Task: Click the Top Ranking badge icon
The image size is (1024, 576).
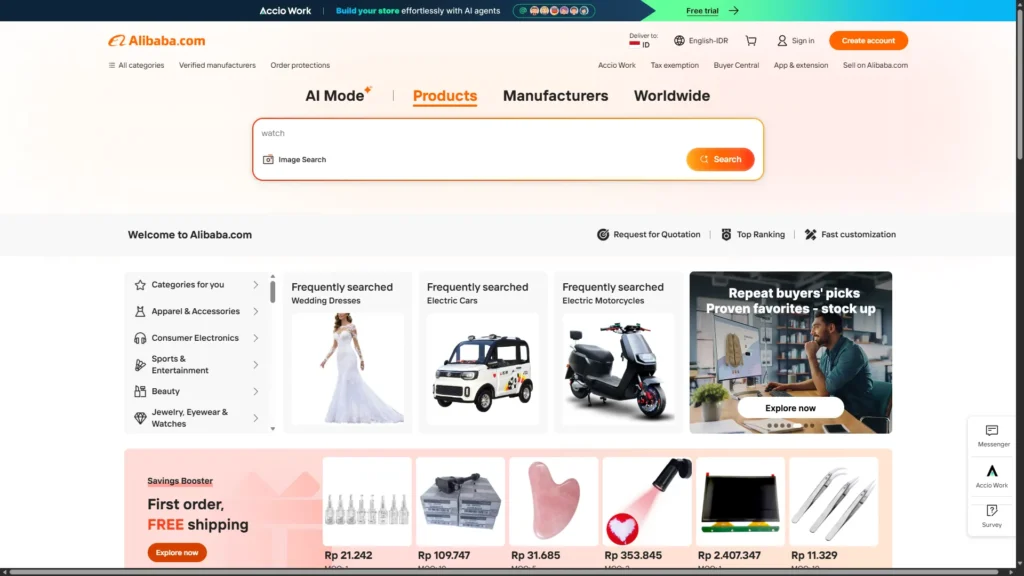Action: [726, 234]
